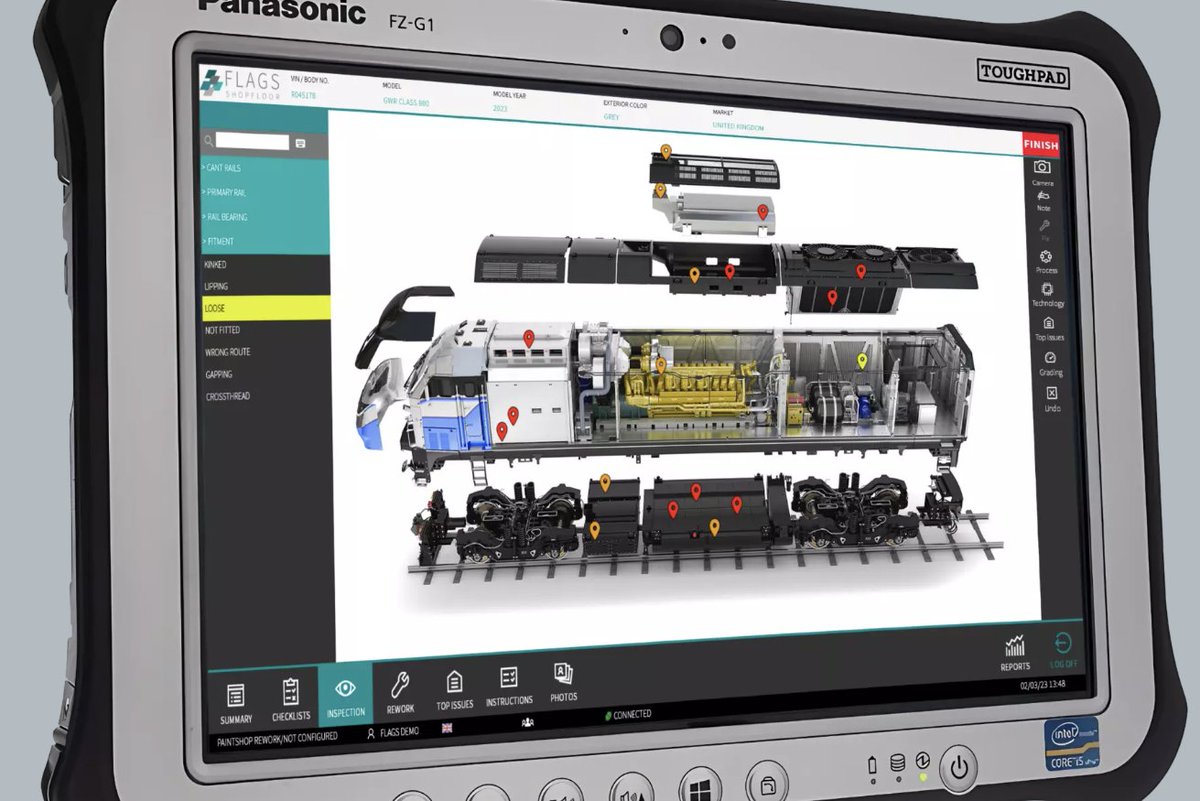The height and width of the screenshot is (801, 1200).
Task: Select red pin on silver roof panel
Action: click(762, 211)
